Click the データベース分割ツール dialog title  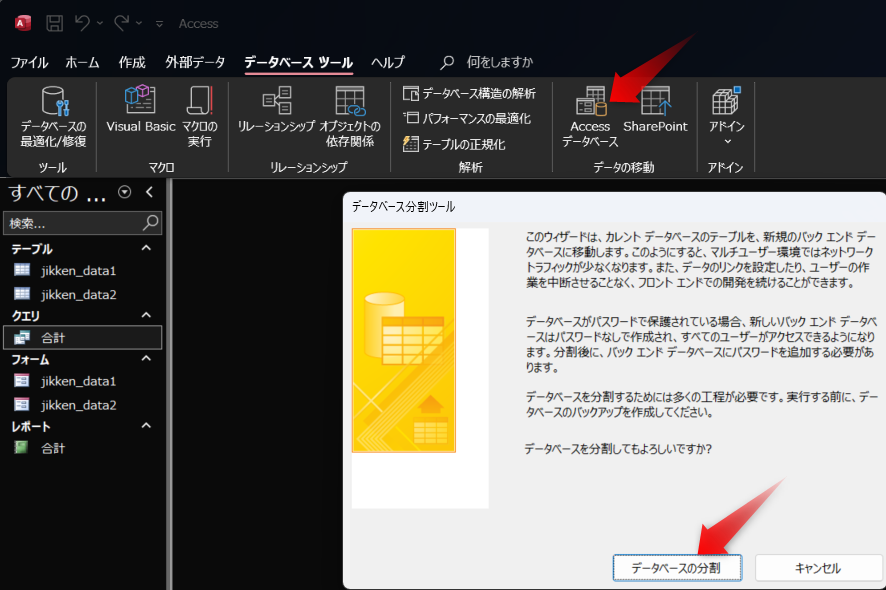coord(403,207)
